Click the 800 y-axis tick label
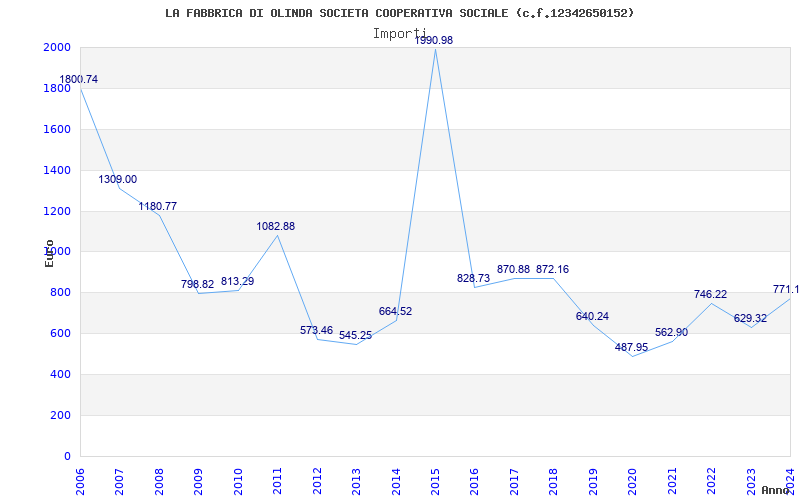 [x=61, y=293]
